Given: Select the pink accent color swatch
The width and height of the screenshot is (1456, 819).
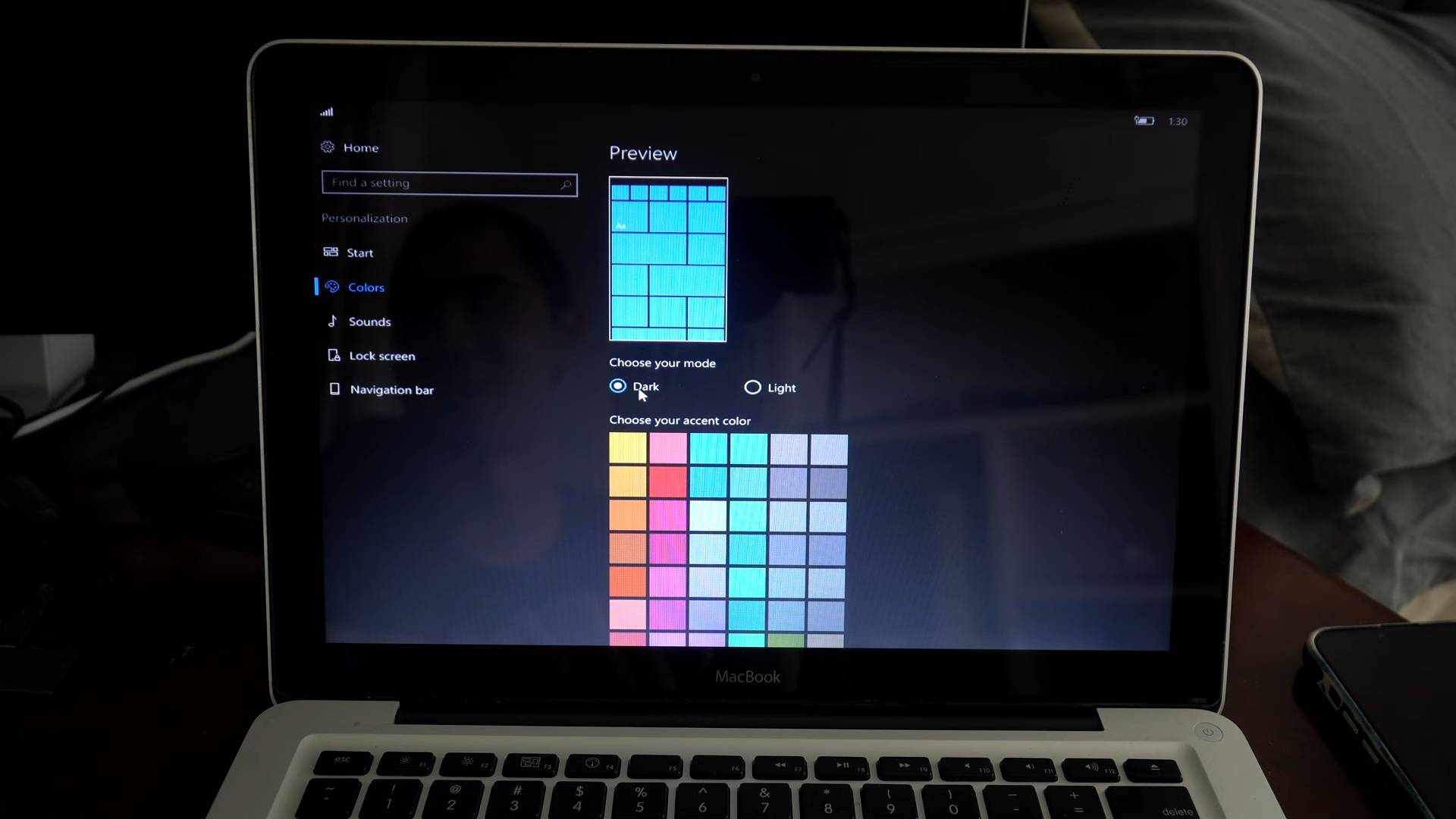Looking at the screenshot, I should click(x=668, y=448).
